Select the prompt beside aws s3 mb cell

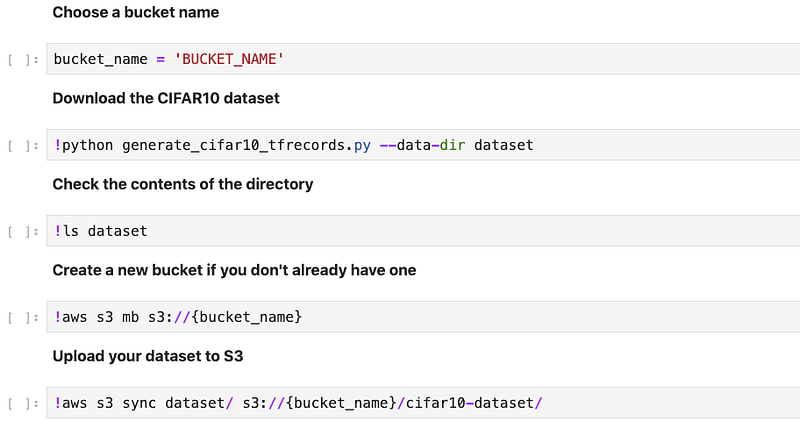pyautogui.click(x=23, y=318)
